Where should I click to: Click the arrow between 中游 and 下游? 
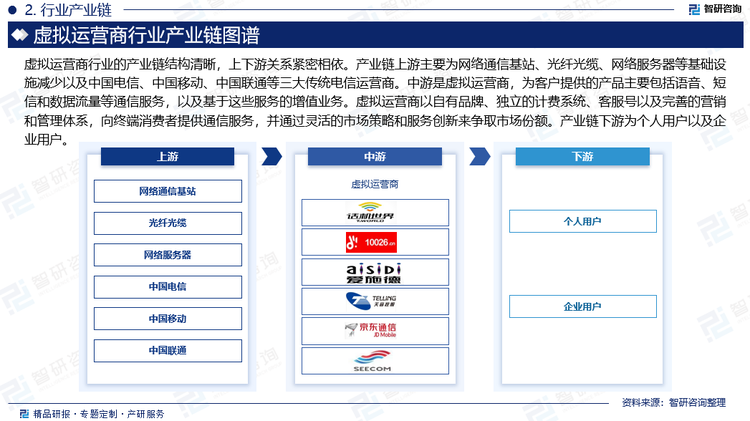(480, 156)
